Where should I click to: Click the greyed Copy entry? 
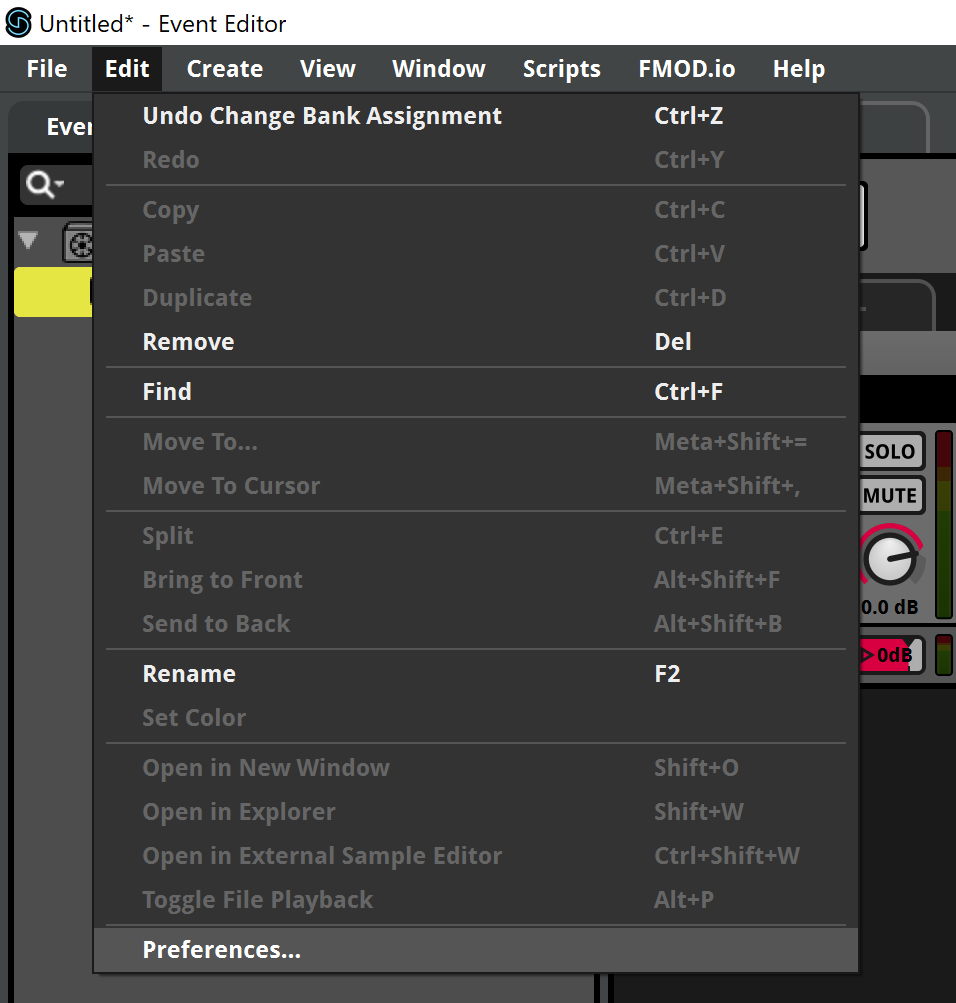point(475,210)
